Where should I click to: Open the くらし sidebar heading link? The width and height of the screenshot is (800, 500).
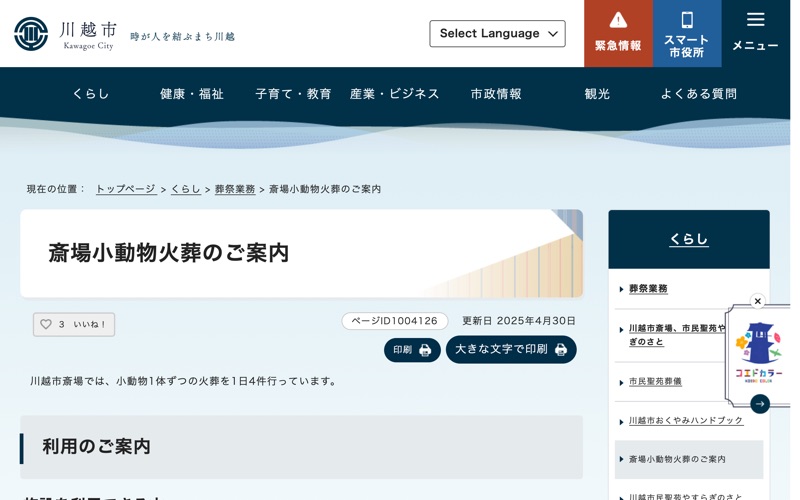coord(689,239)
